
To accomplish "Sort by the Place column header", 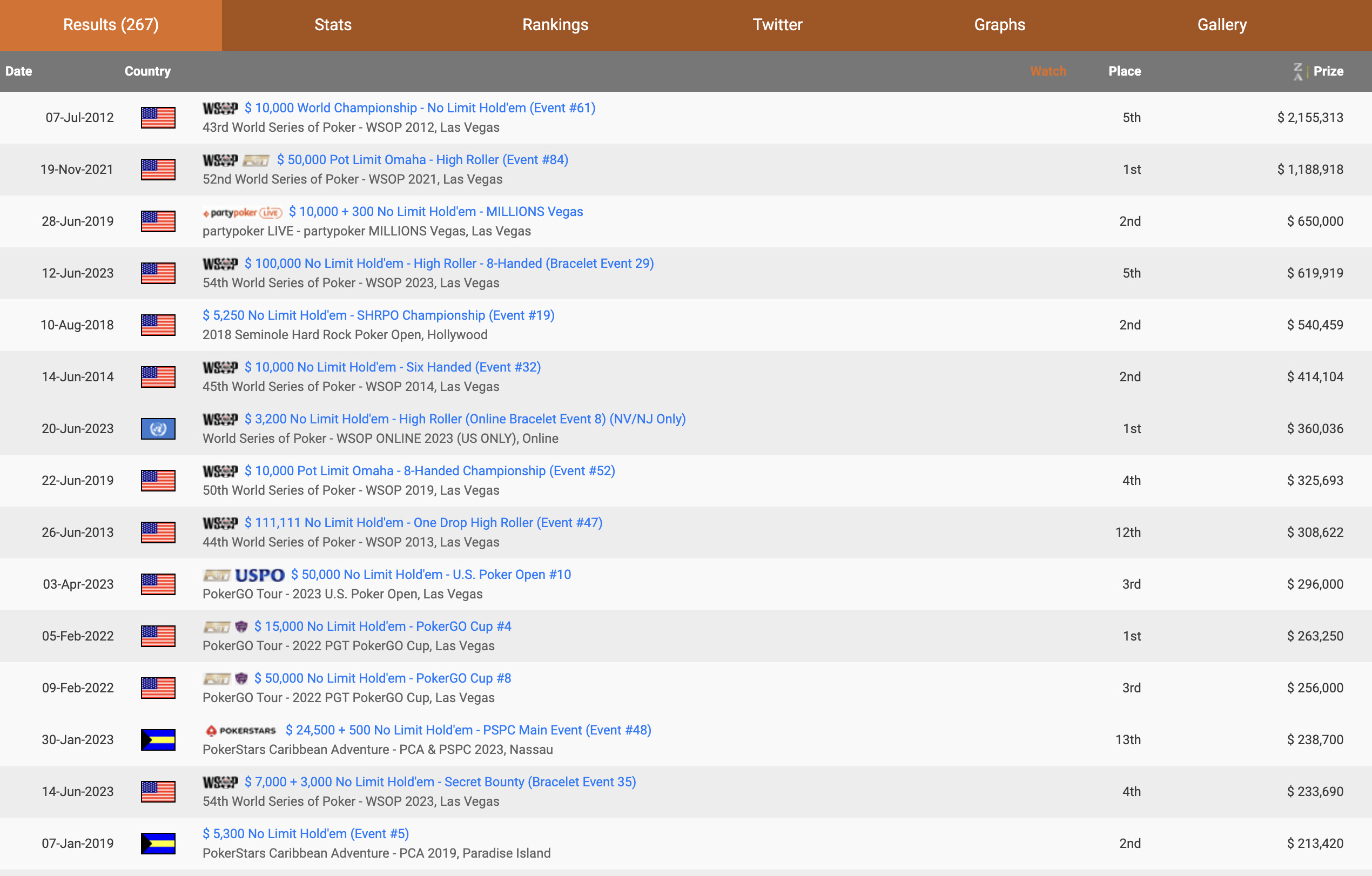I will 1124,71.
